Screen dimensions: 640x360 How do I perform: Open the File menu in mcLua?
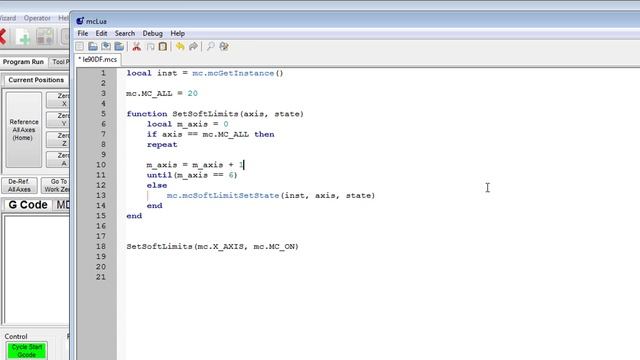pyautogui.click(x=83, y=33)
